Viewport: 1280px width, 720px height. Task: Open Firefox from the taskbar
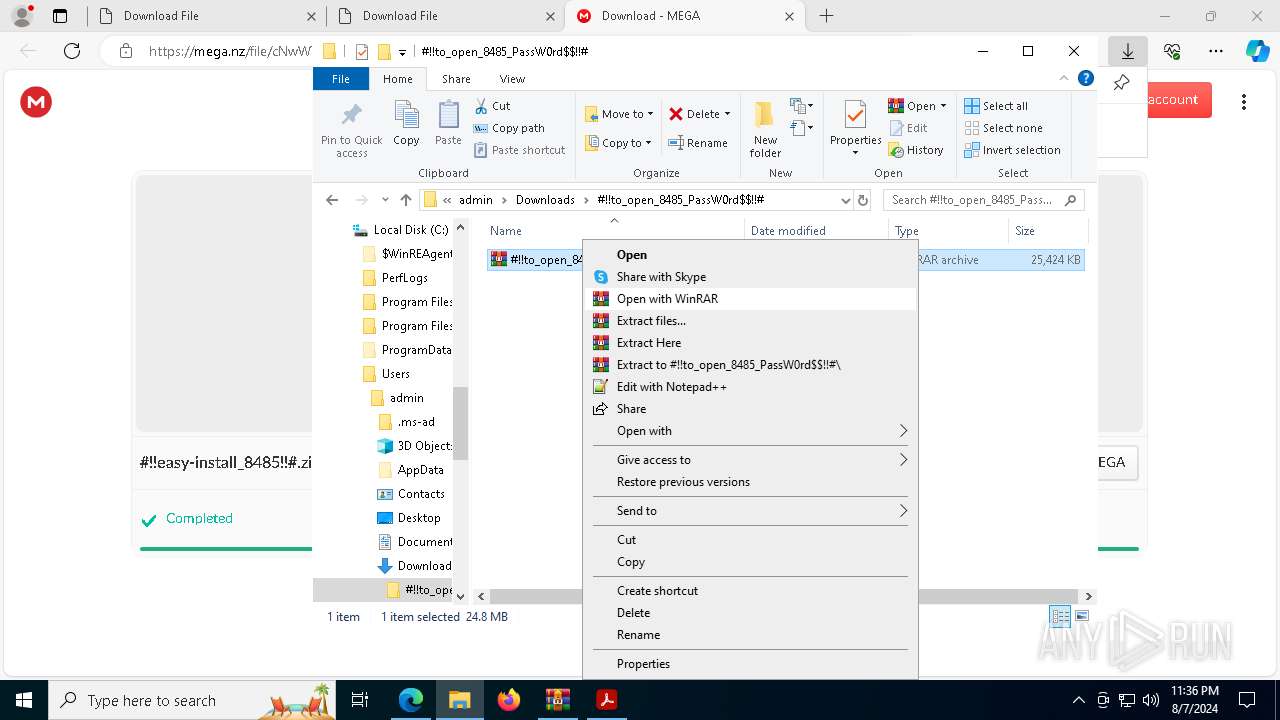tap(509, 700)
